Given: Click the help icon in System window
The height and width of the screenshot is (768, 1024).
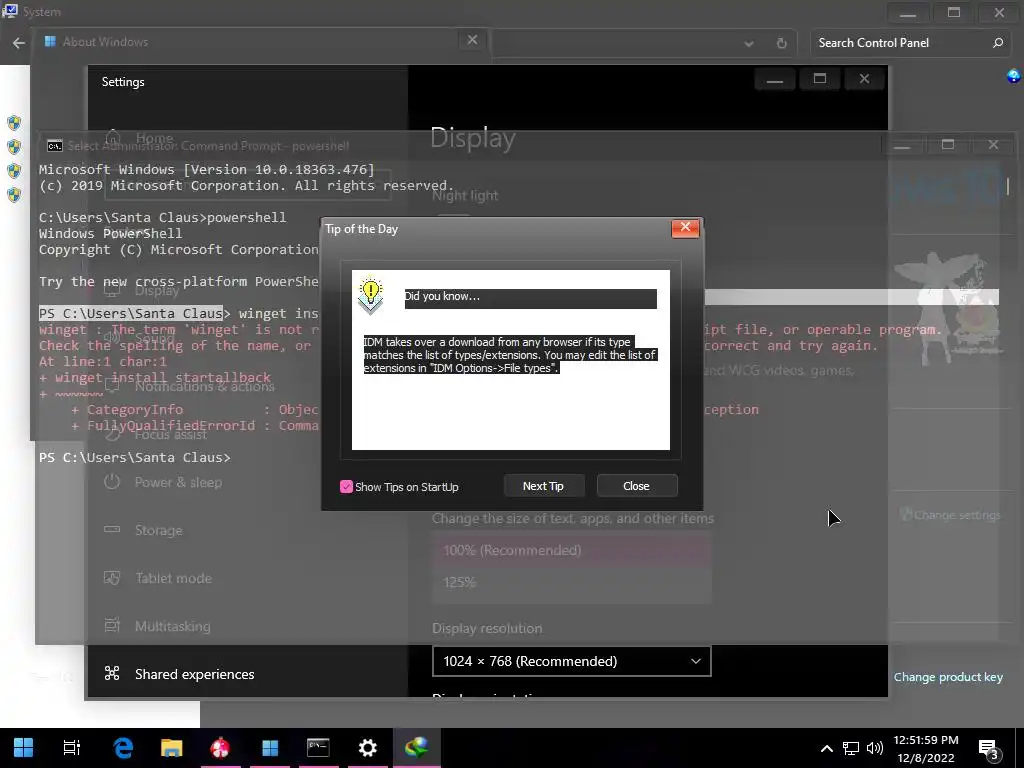Looking at the screenshot, I should (x=1013, y=76).
